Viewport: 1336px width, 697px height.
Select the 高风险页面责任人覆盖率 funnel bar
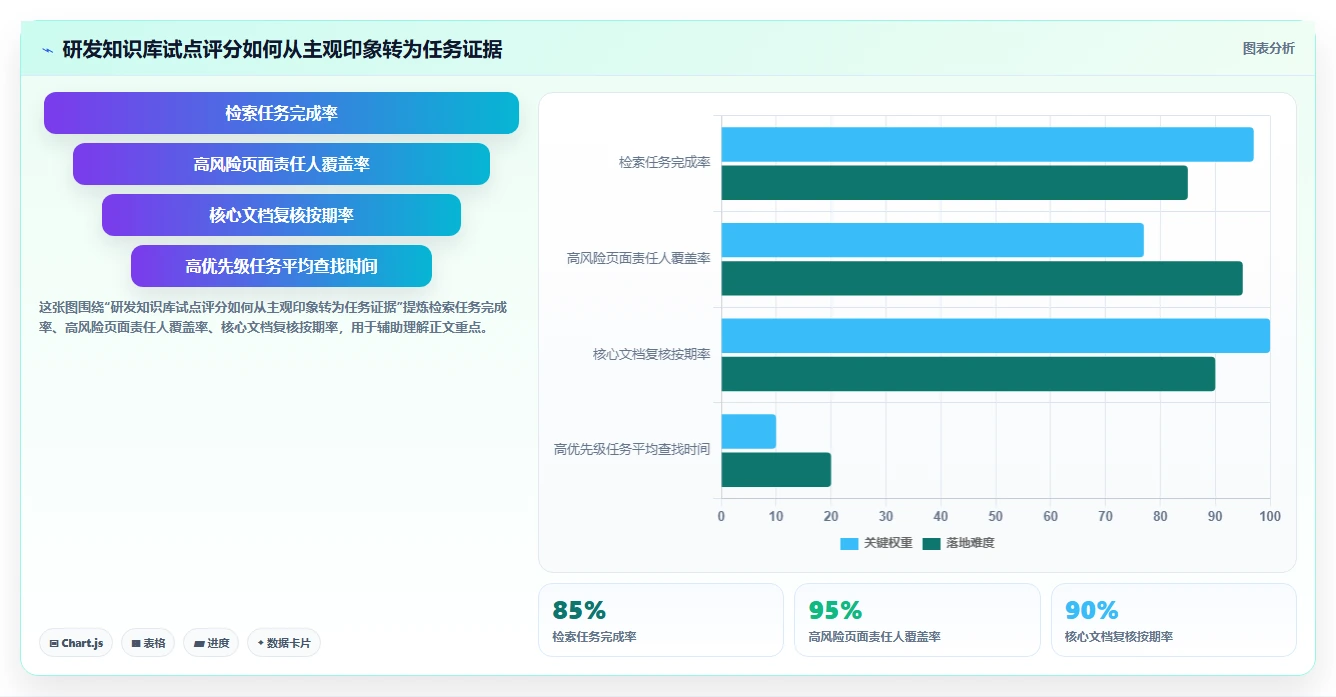281,164
